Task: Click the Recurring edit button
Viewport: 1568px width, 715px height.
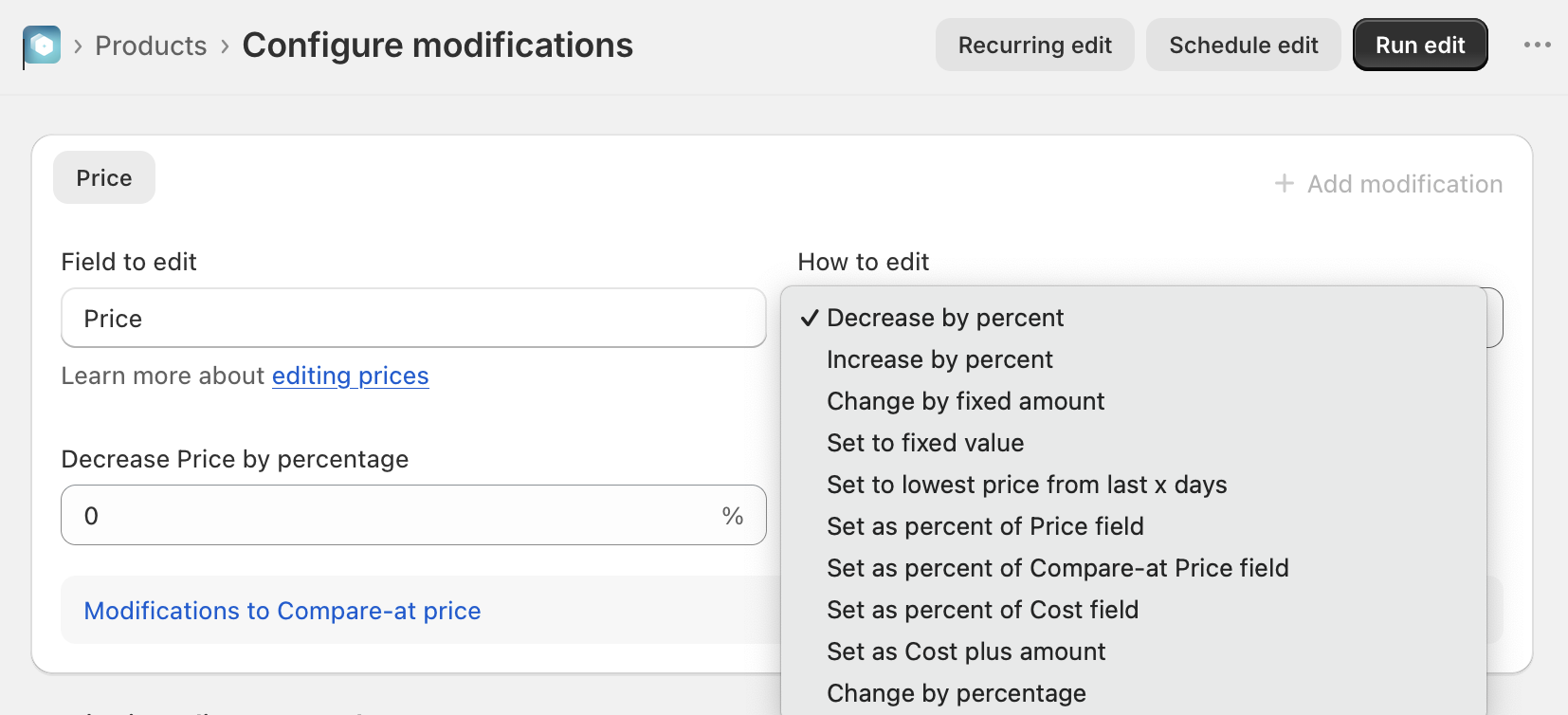Action: tap(1034, 45)
